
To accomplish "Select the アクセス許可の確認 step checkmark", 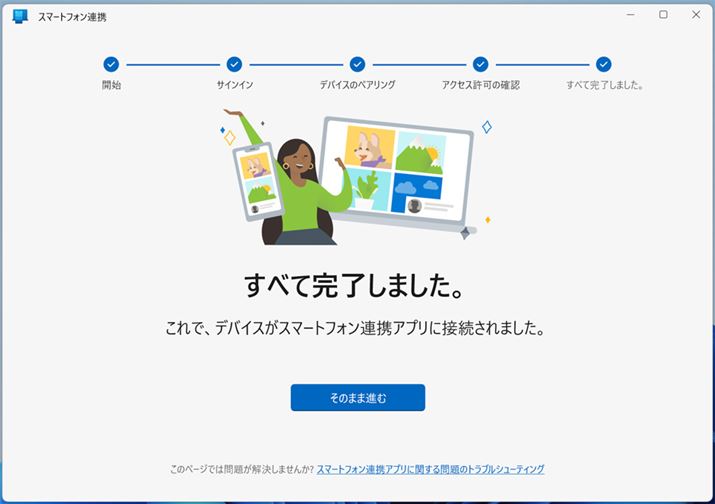I will 481,64.
